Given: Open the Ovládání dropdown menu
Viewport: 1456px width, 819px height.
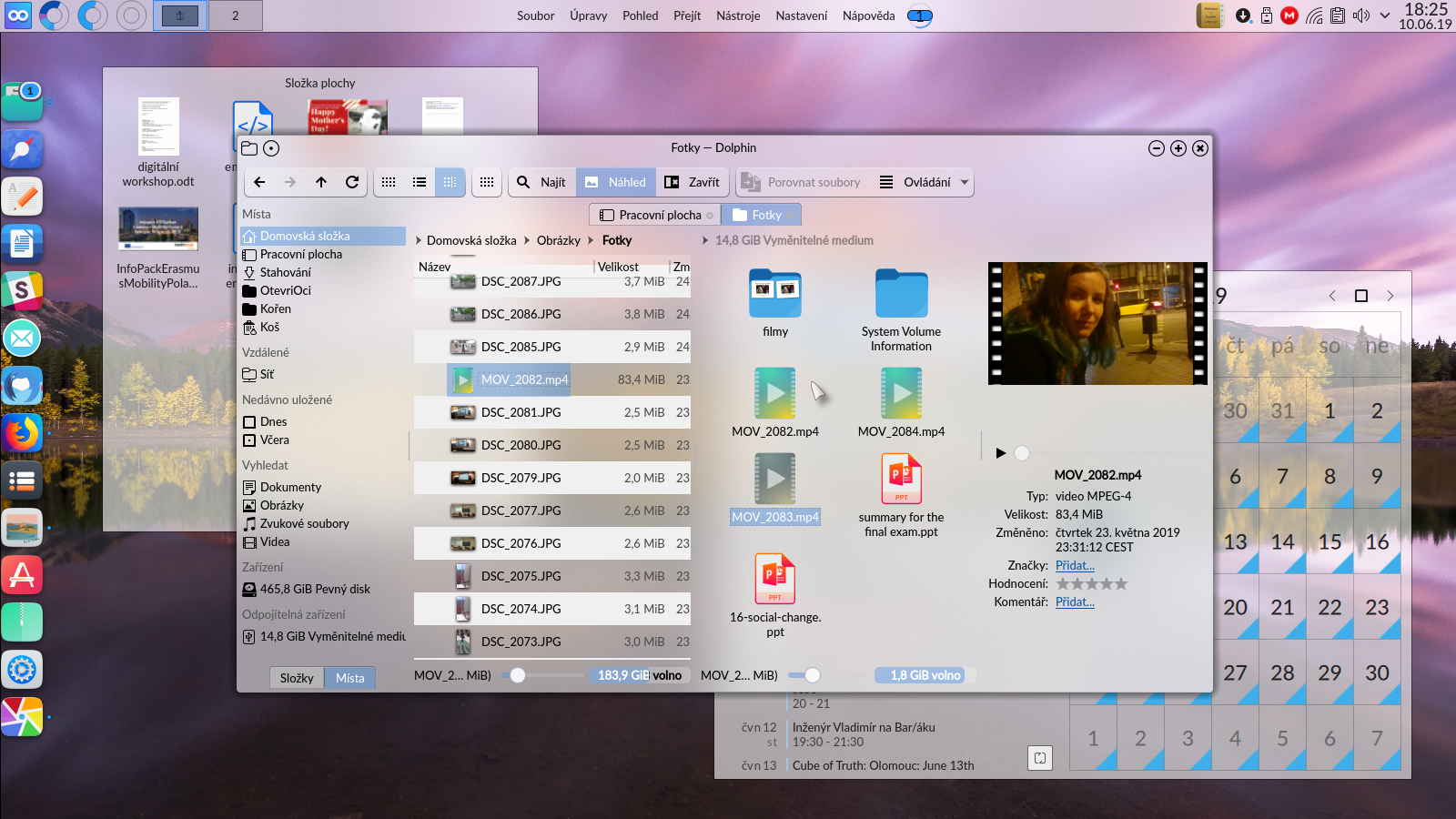Looking at the screenshot, I should coord(928,182).
